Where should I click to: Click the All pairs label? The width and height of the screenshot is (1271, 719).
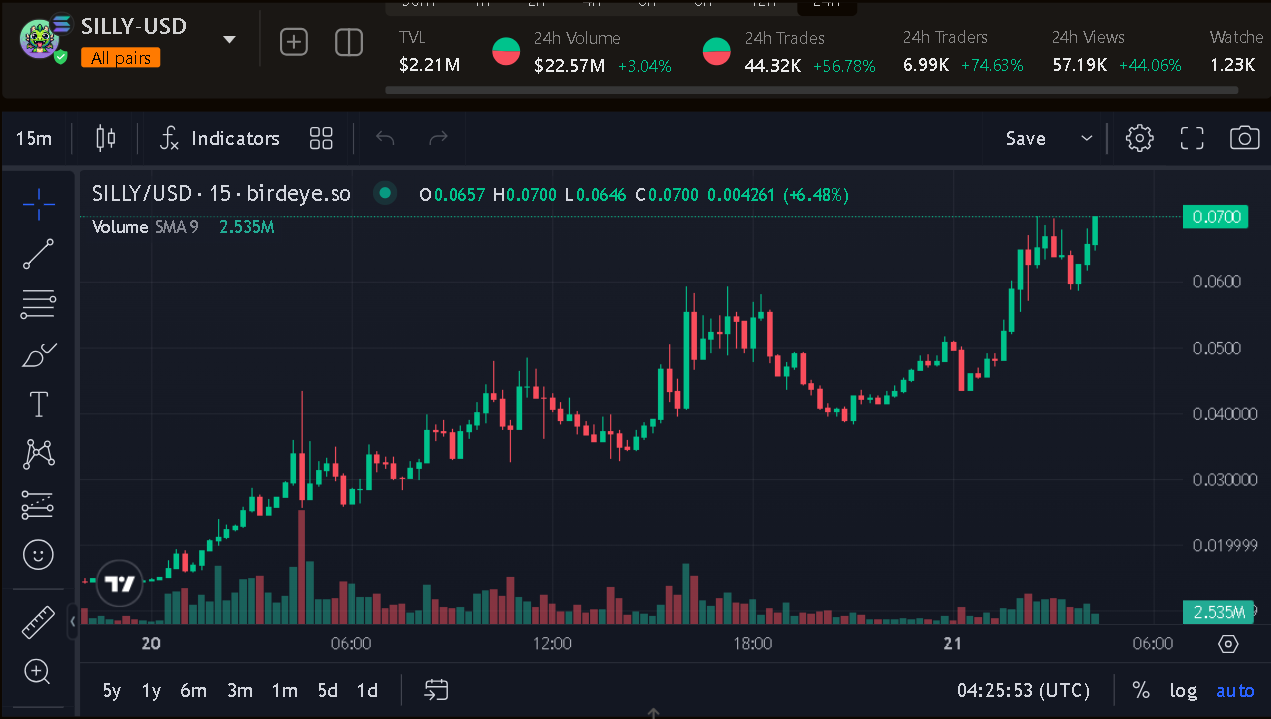[120, 58]
